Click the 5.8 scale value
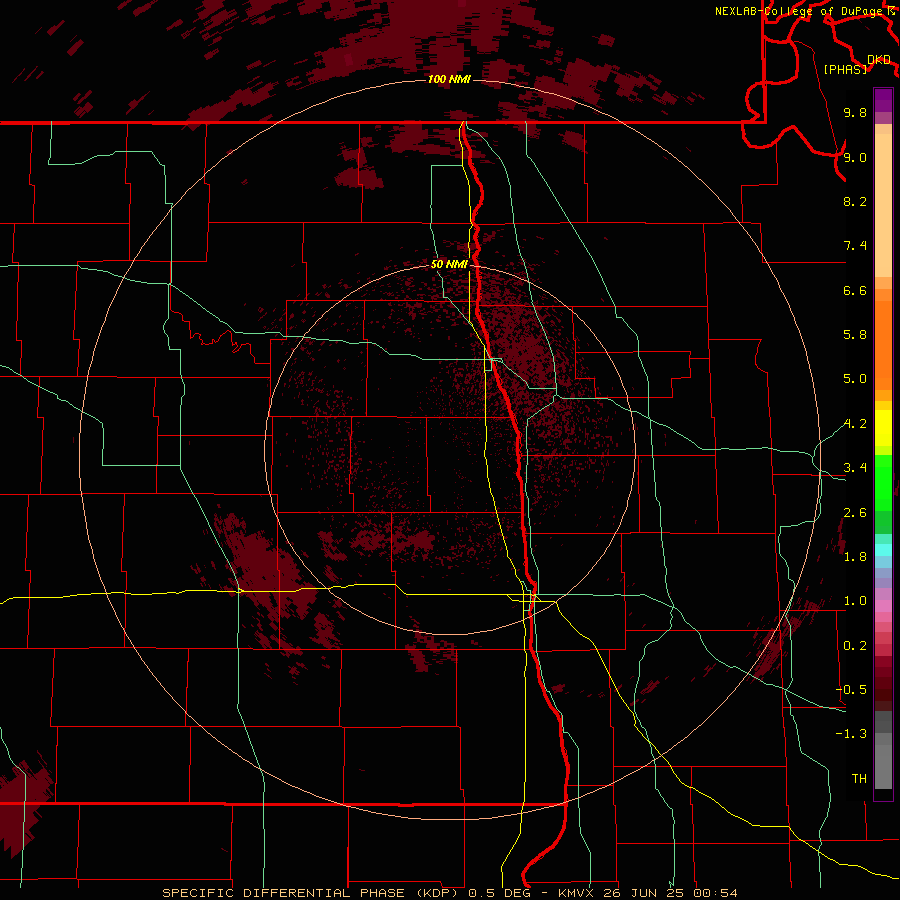The height and width of the screenshot is (900, 900). [x=855, y=335]
